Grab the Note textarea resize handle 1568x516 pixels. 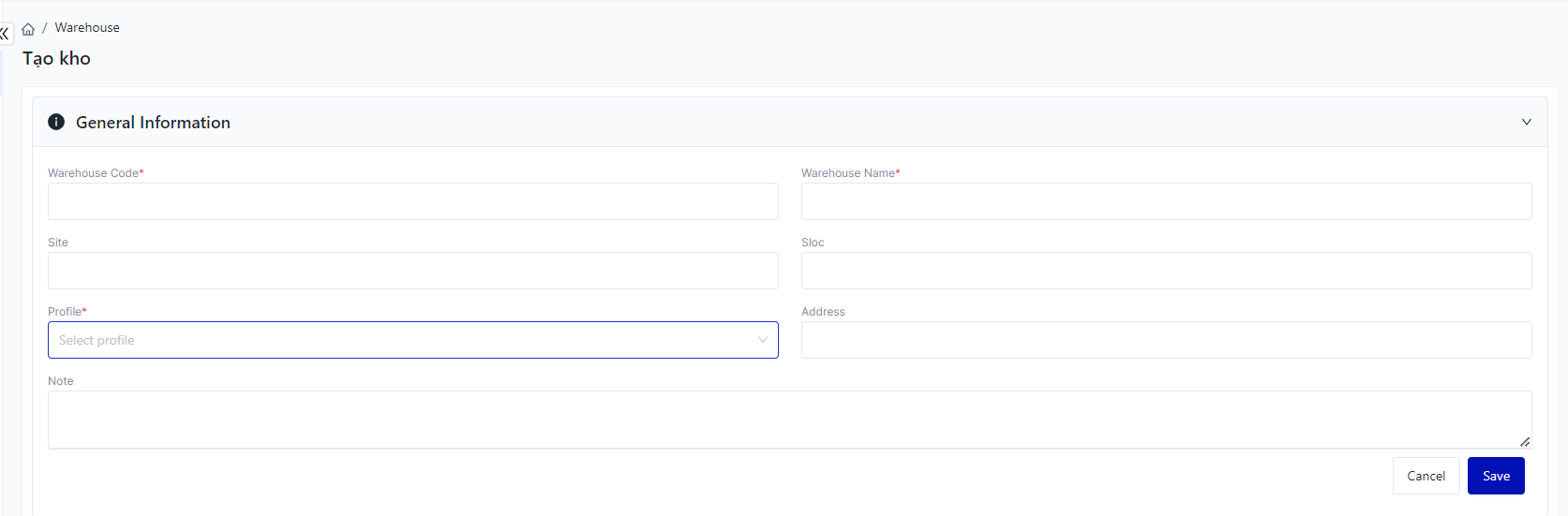(x=1525, y=442)
